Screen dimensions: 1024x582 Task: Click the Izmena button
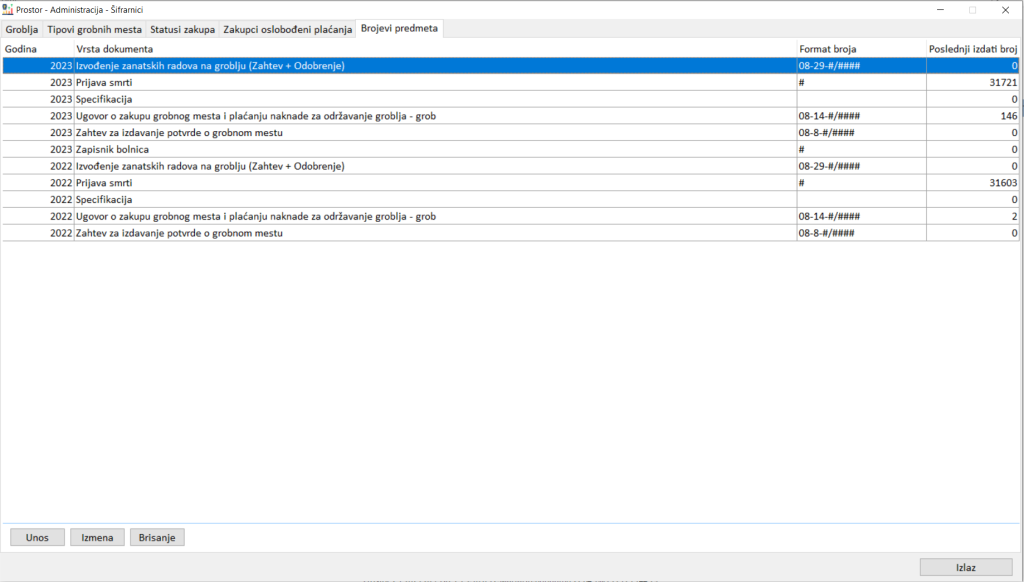(97, 538)
